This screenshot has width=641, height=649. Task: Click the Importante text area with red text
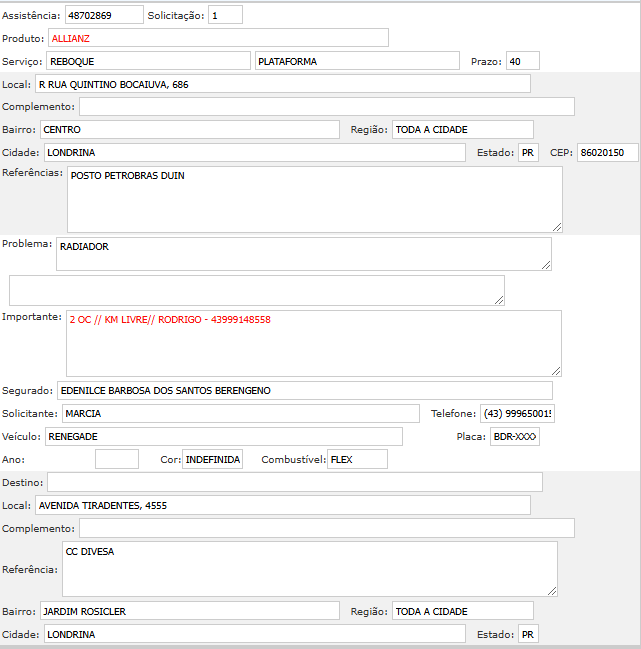click(x=313, y=342)
